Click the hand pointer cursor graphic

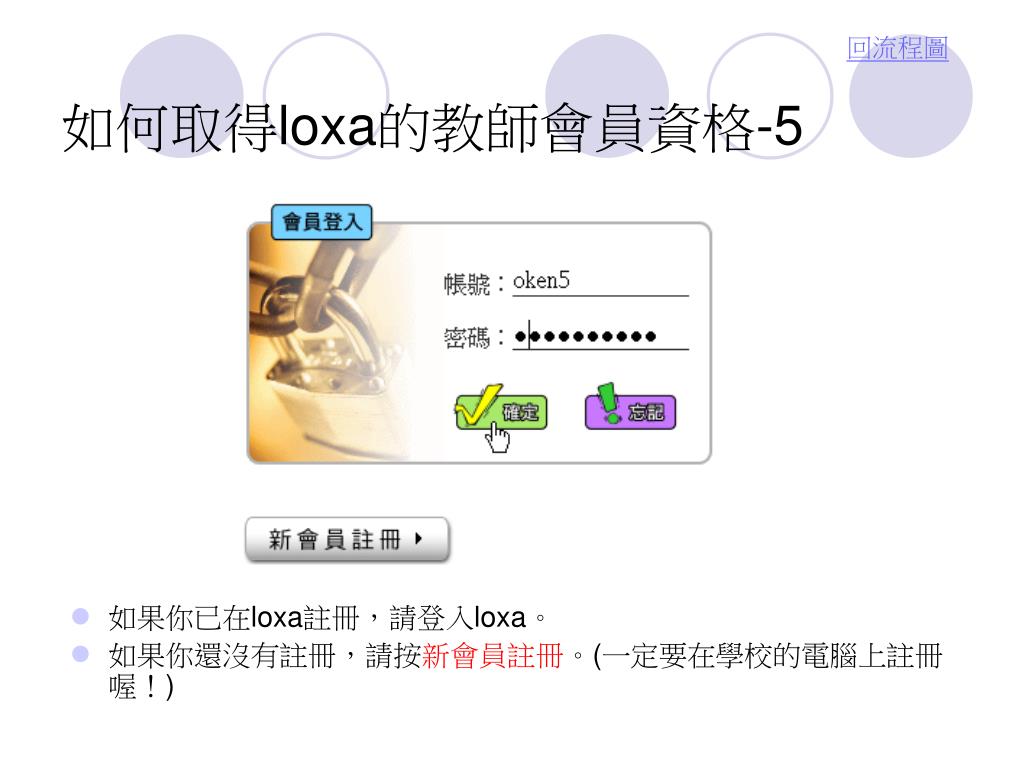click(498, 437)
